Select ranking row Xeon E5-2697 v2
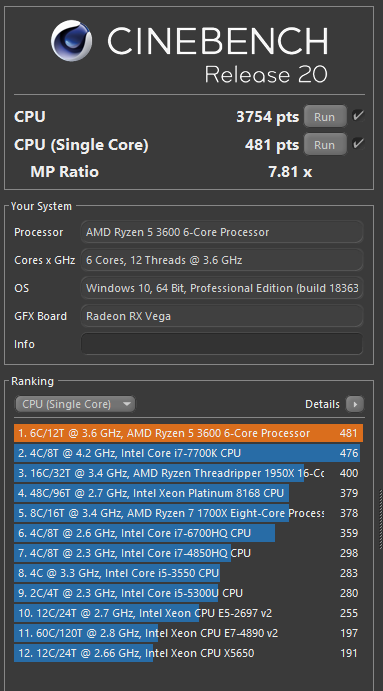Image resolution: width=383 pixels, height=691 pixels. pos(189,613)
